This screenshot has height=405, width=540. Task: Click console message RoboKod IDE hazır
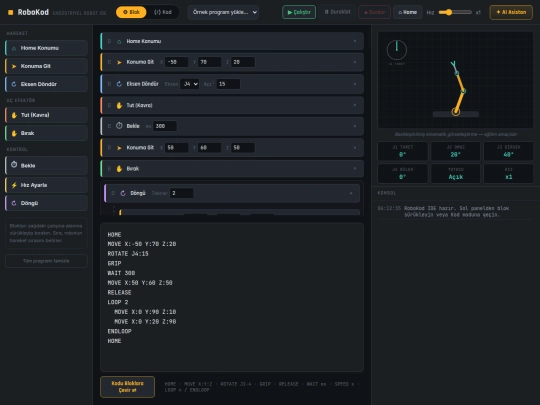456,211
